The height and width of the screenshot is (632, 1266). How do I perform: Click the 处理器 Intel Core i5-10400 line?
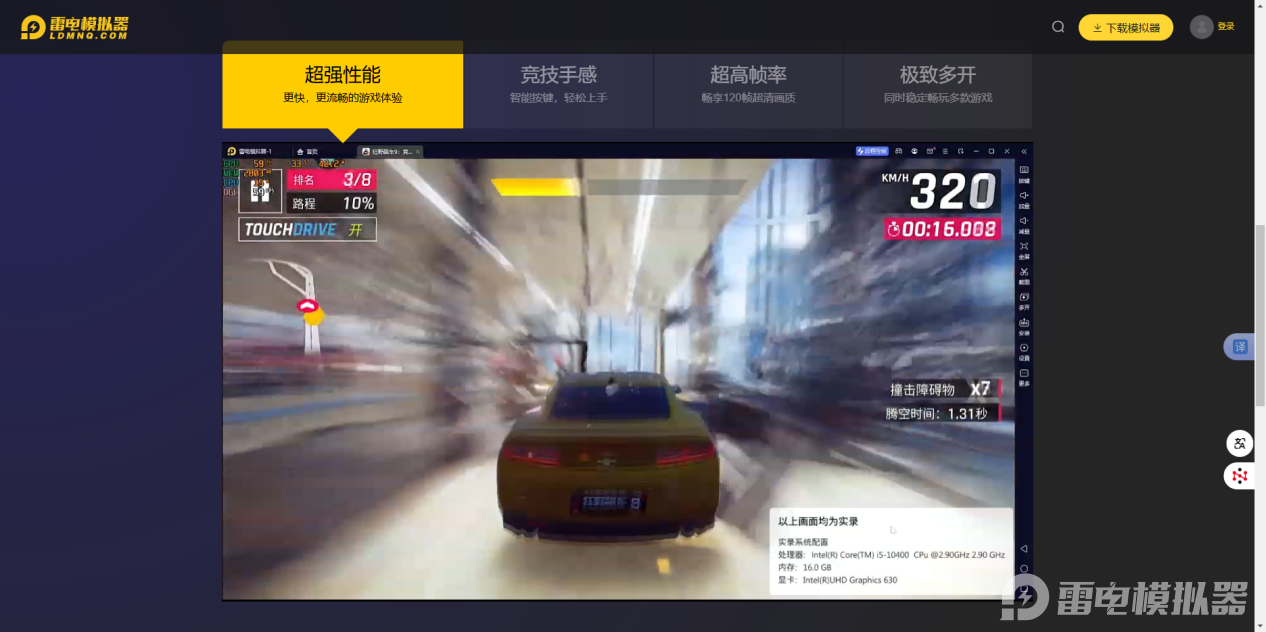[x=891, y=555]
